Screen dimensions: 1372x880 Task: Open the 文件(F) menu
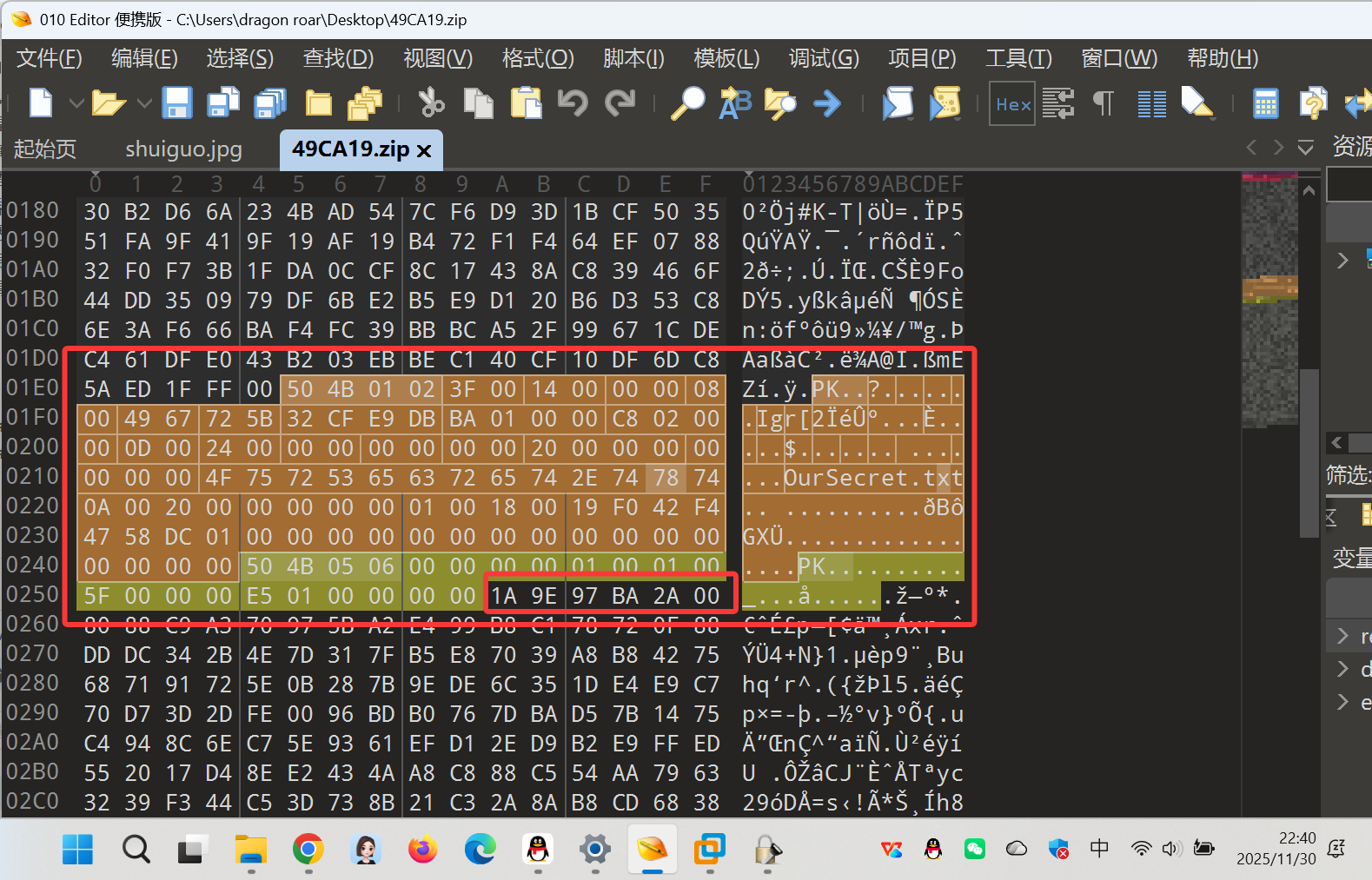[x=50, y=58]
